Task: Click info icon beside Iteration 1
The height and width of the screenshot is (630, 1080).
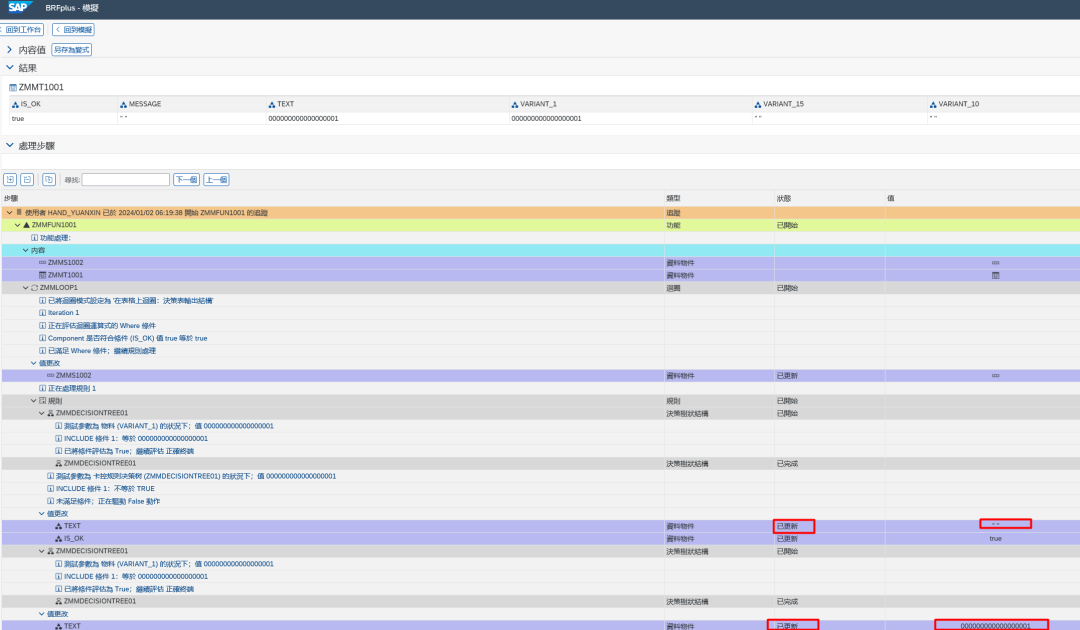Action: [43, 313]
